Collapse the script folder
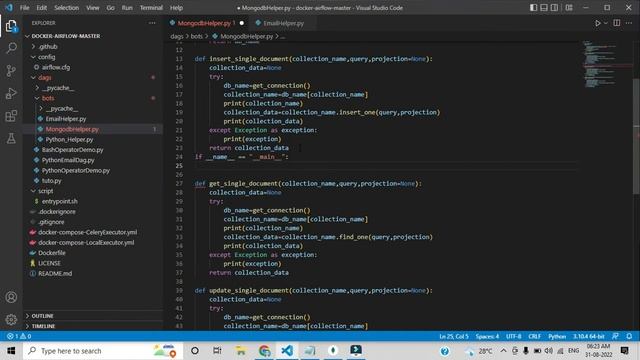The width and height of the screenshot is (640, 360). (46, 191)
